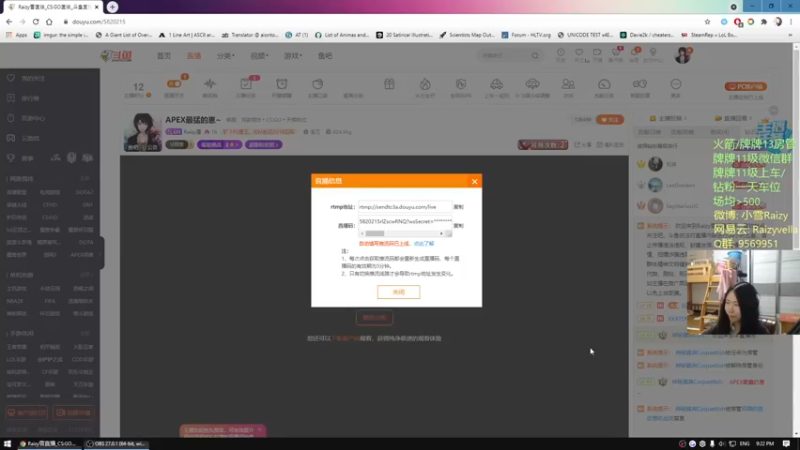This screenshot has height=450, width=800.
Task: Click the streamer avatar thumbnail
Action: [143, 132]
